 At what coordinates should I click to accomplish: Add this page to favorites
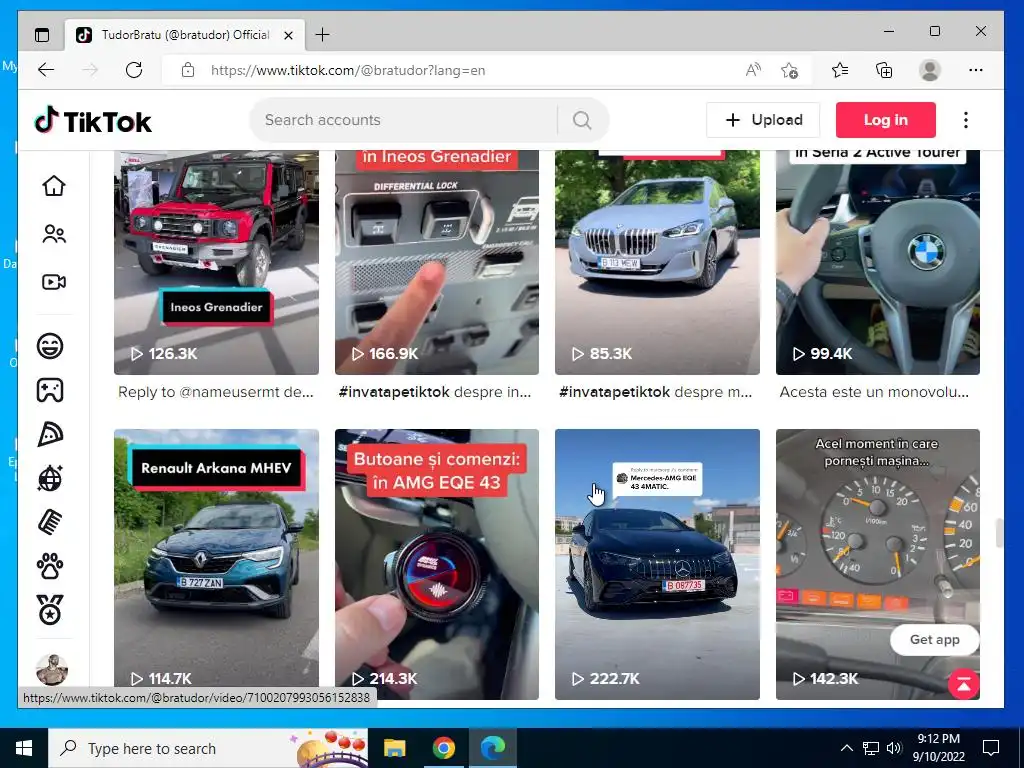click(x=790, y=70)
